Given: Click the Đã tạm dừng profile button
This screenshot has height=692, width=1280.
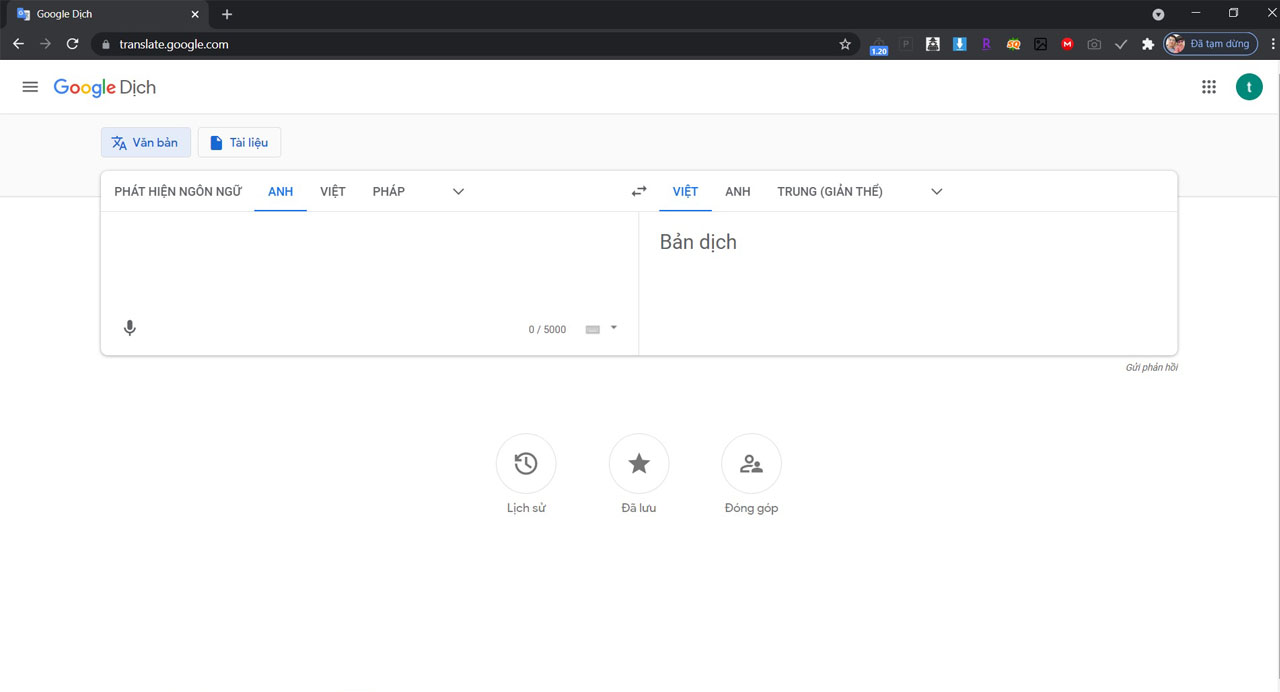Looking at the screenshot, I should [x=1210, y=44].
